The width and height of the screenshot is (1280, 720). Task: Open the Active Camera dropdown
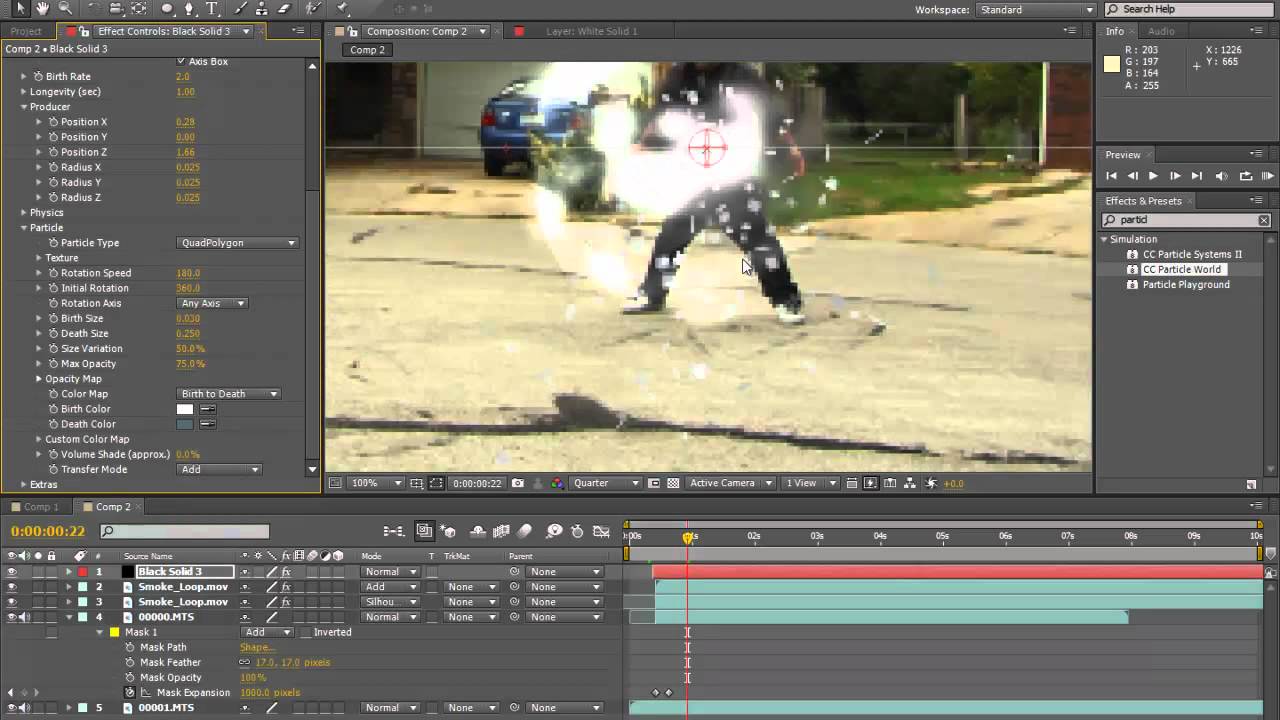point(730,483)
